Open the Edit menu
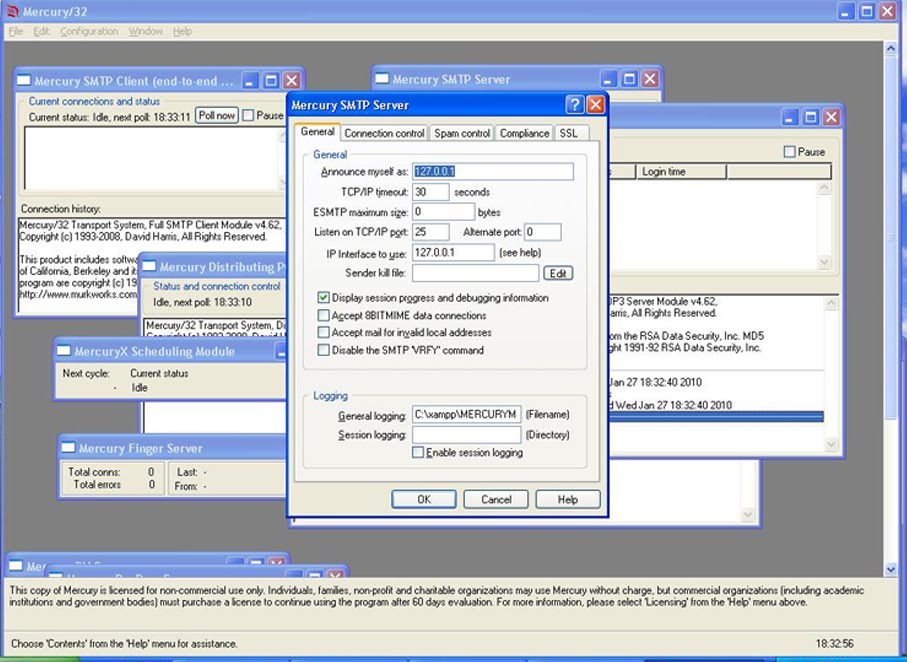Viewport: 907px width, 662px height. [41, 31]
